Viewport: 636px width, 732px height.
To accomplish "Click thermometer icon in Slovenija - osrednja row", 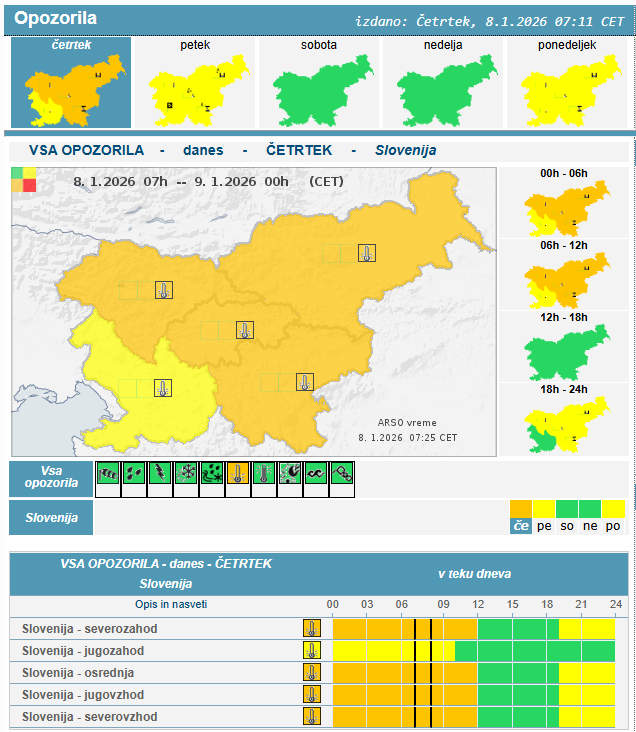I will pos(312,673).
